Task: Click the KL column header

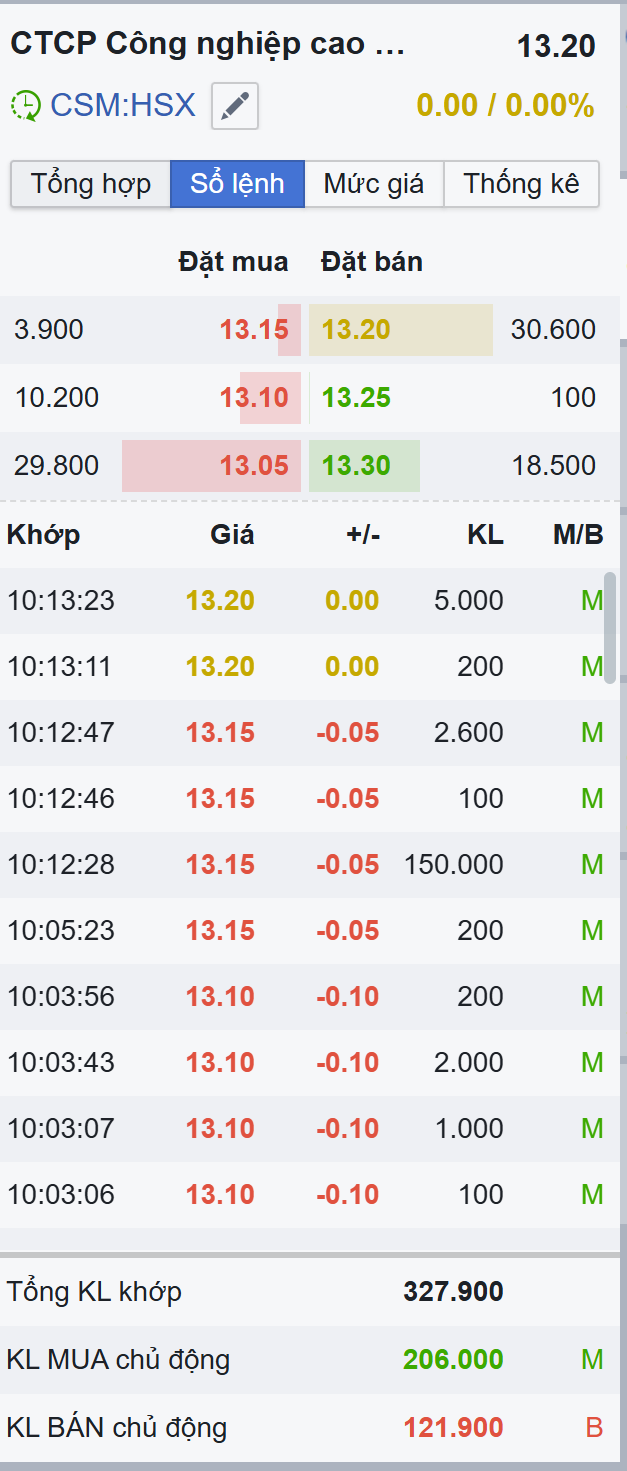Action: (485, 535)
